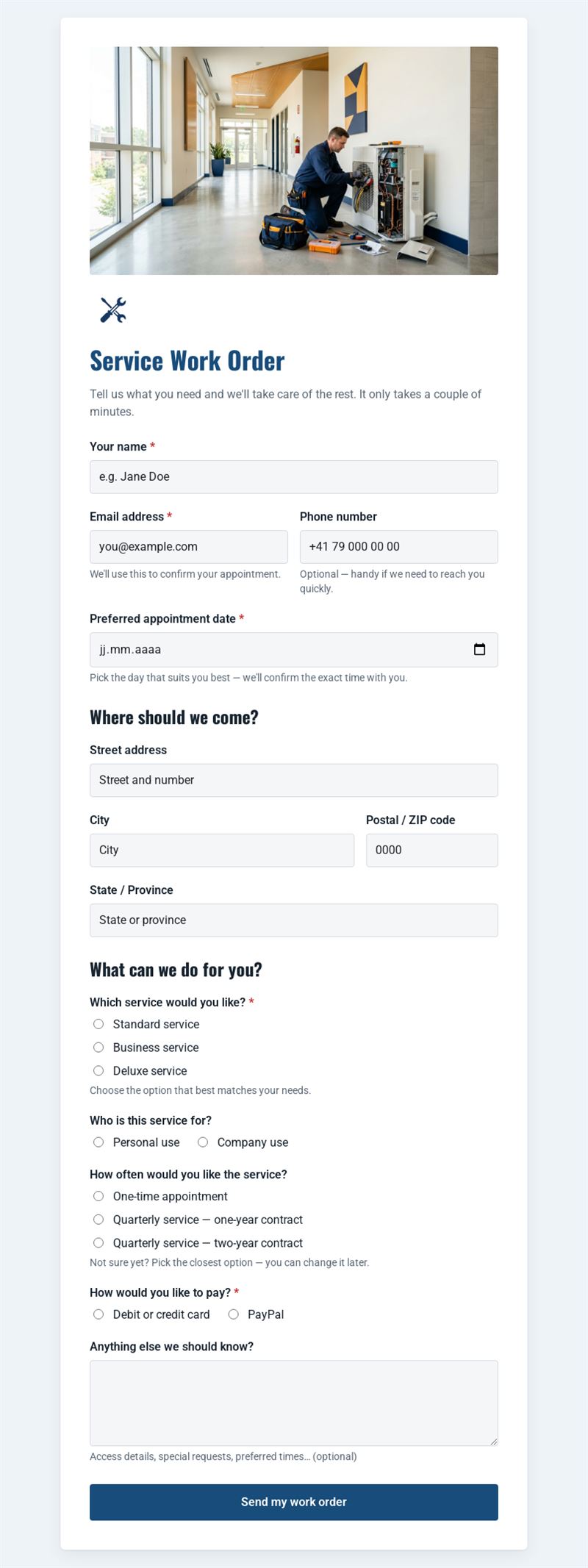The image size is (588, 1568).
Task: Choose the Deluxe service radio button
Action: coord(98,1071)
